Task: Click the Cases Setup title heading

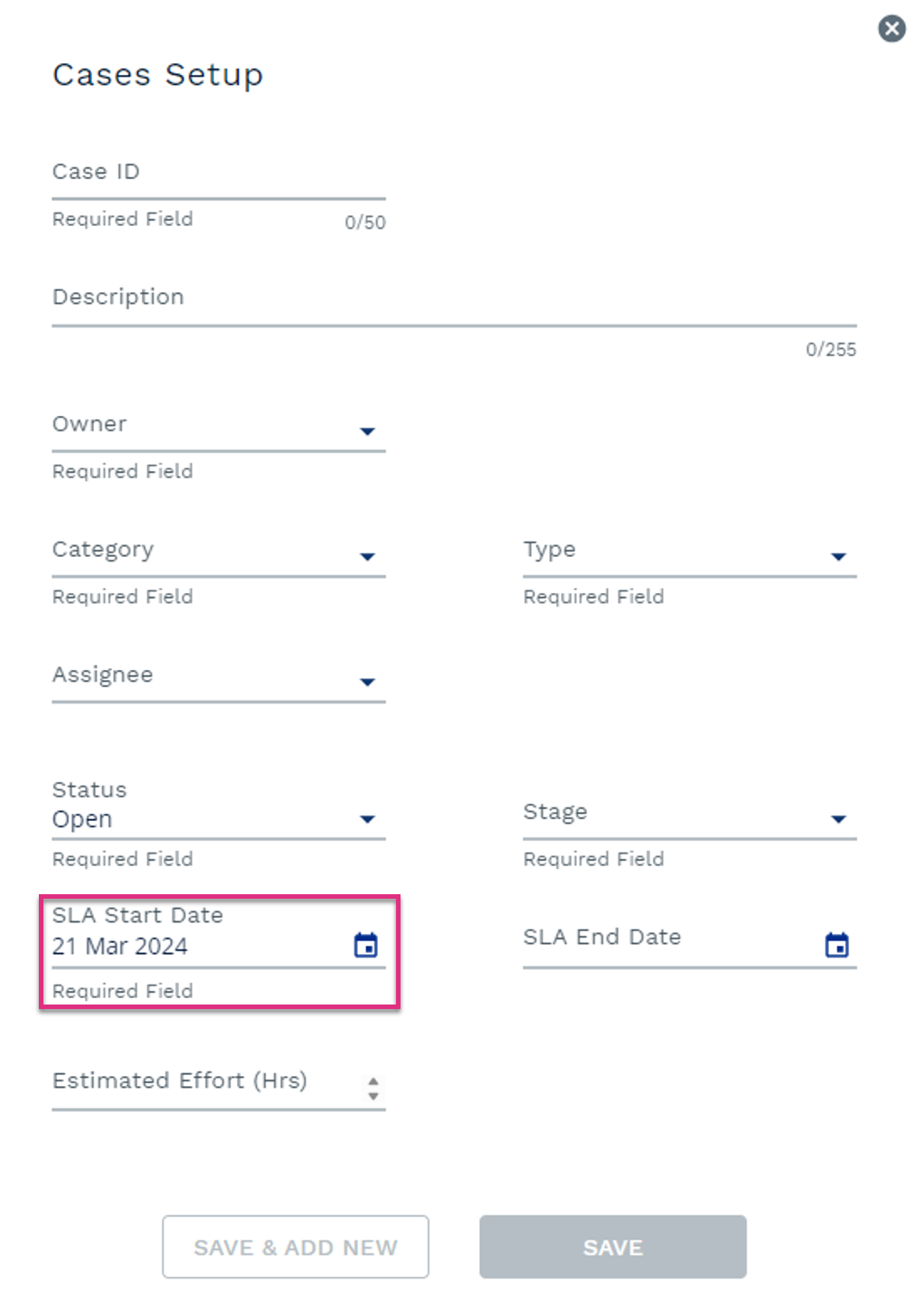Action: coord(158,75)
